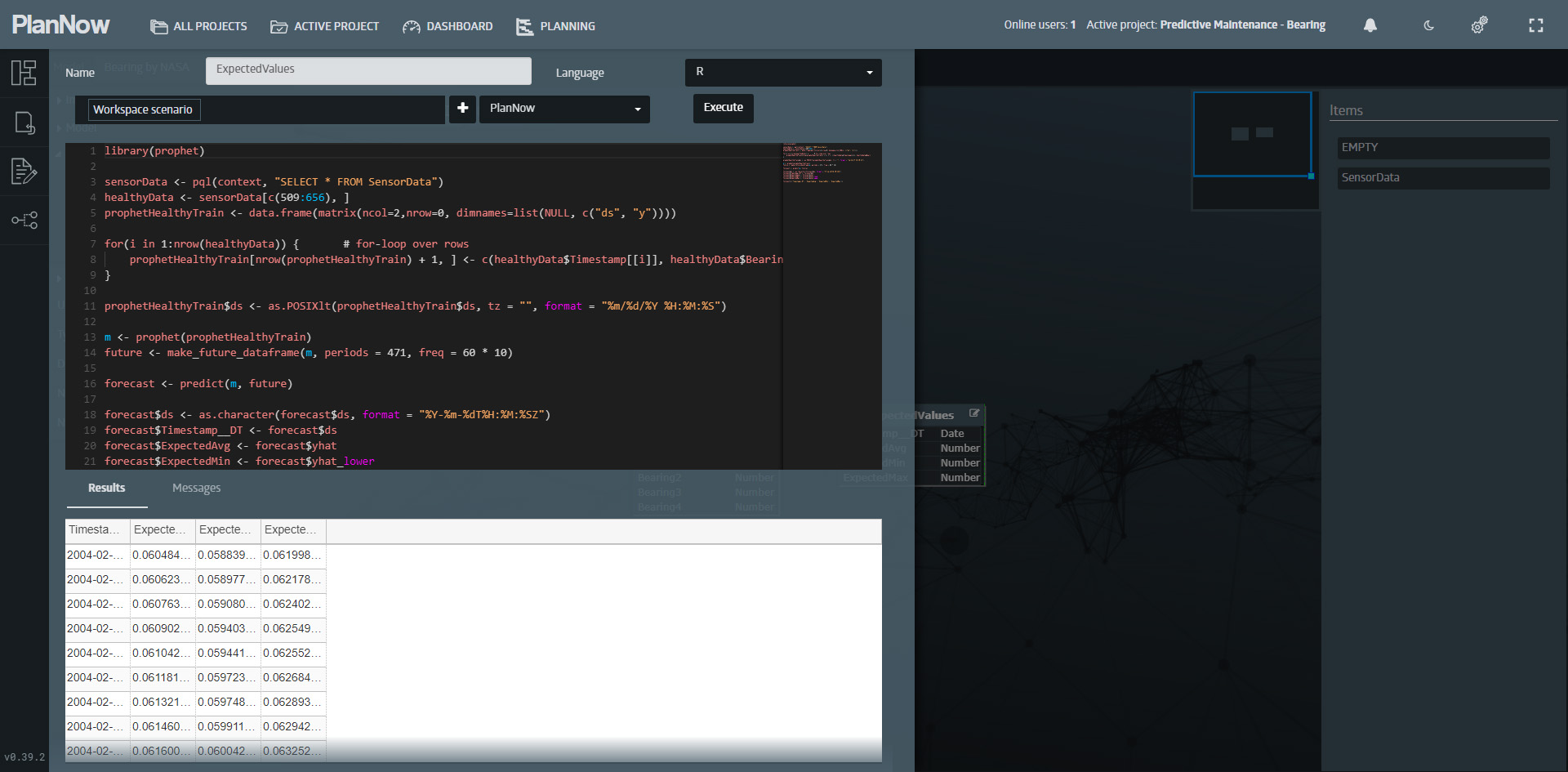Click code line 13 prophet call
The image size is (1568, 772).
(207, 337)
